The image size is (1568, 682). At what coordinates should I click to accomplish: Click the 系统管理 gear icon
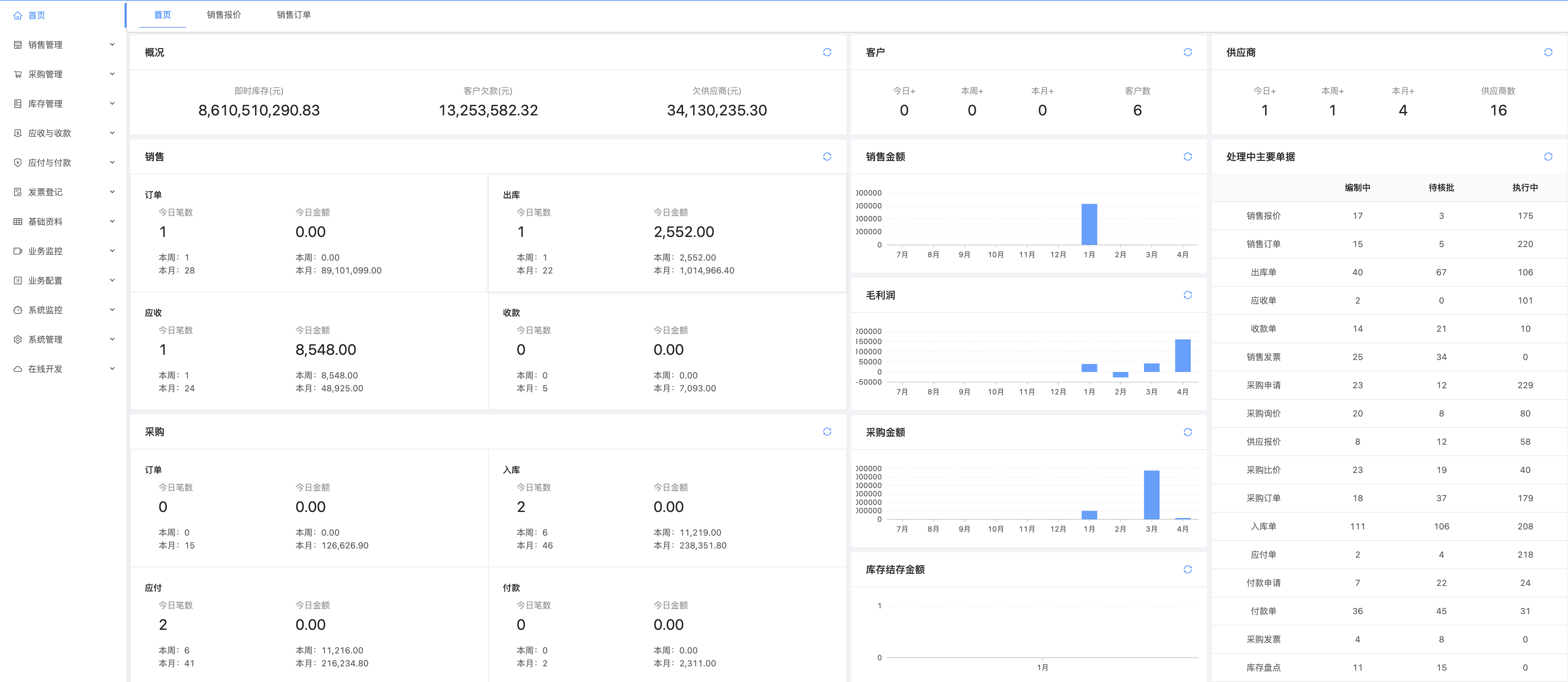(18, 339)
